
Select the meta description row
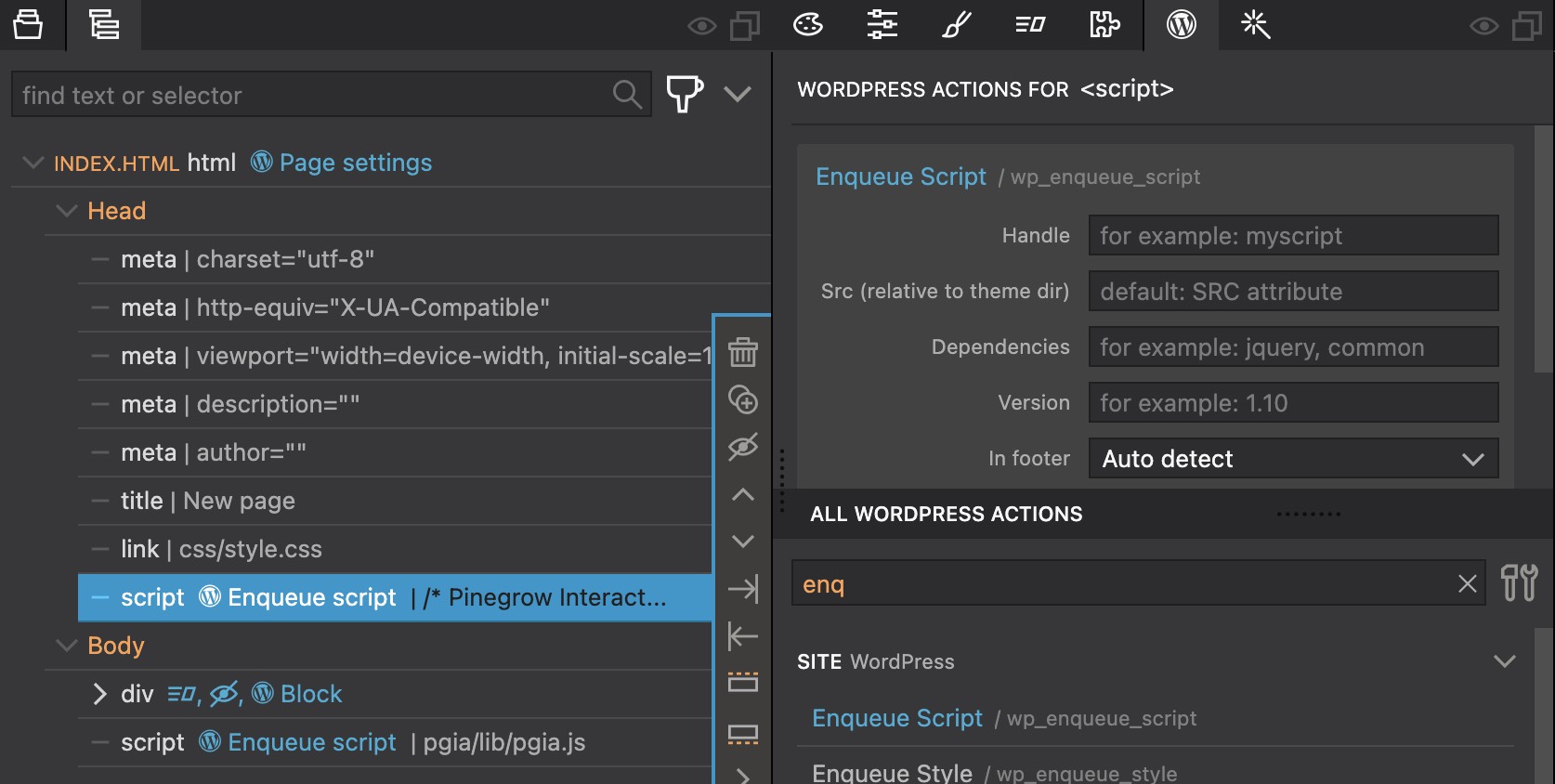point(395,404)
